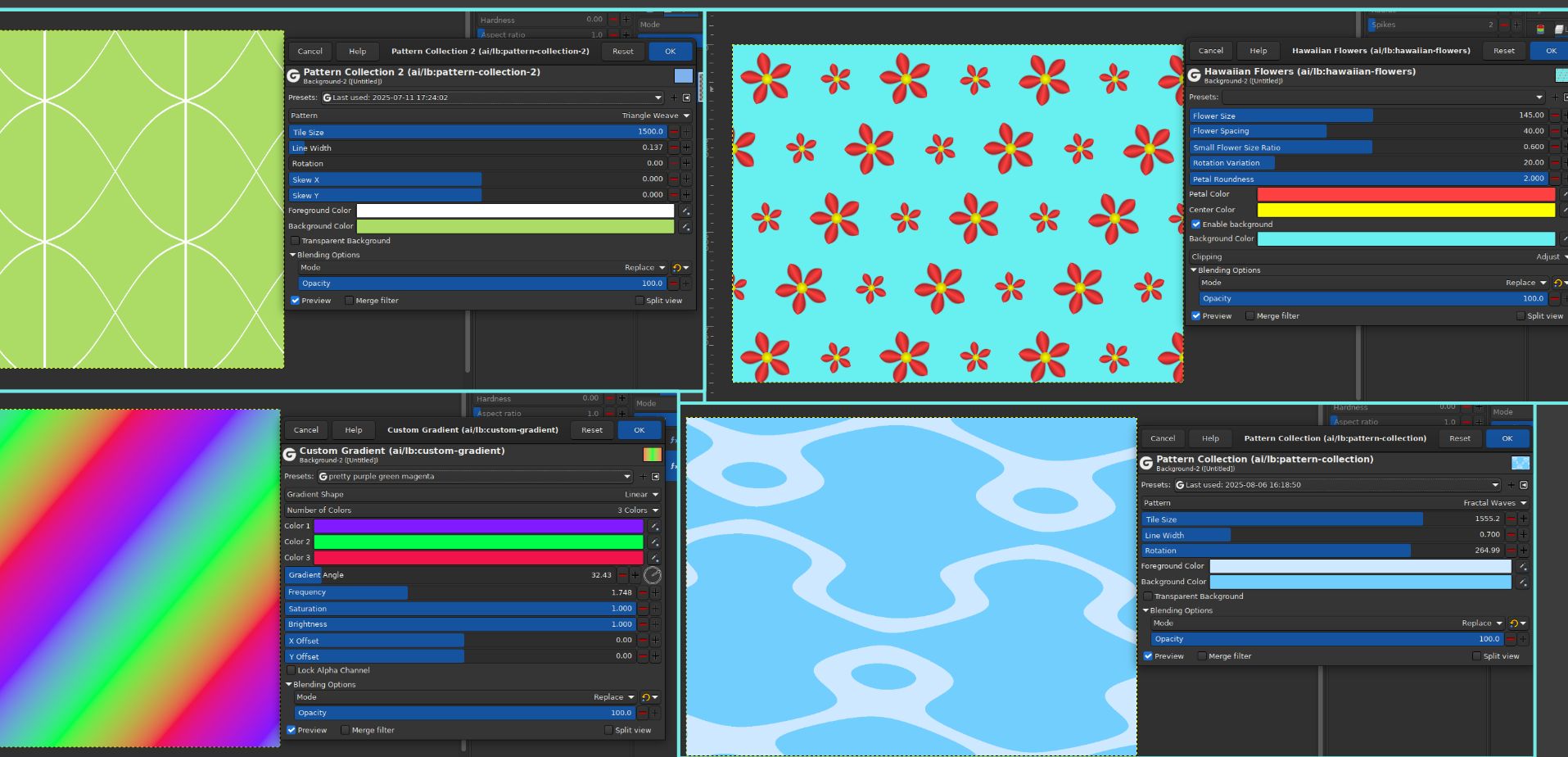Click Flower Size slider in Hawaiian Flowers
This screenshot has width=1568, height=757.
[x=1368, y=116]
